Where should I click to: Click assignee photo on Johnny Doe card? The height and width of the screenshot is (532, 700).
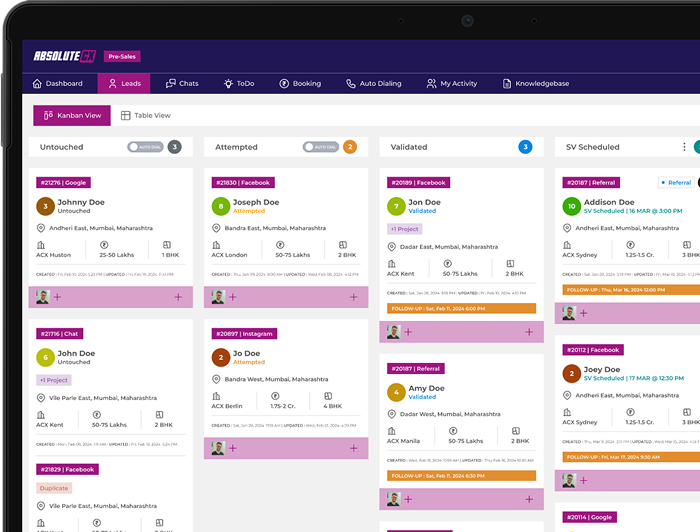[43, 297]
